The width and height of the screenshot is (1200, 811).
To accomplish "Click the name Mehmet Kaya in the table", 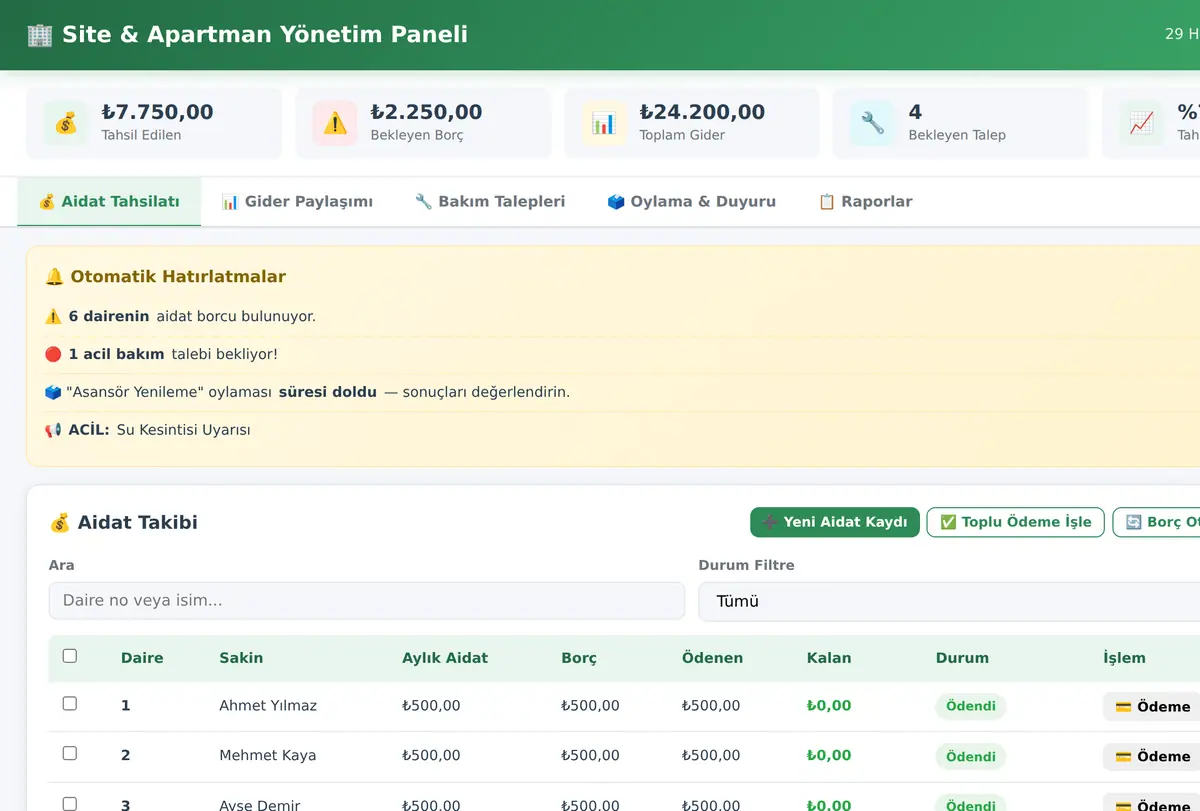I will tap(268, 755).
